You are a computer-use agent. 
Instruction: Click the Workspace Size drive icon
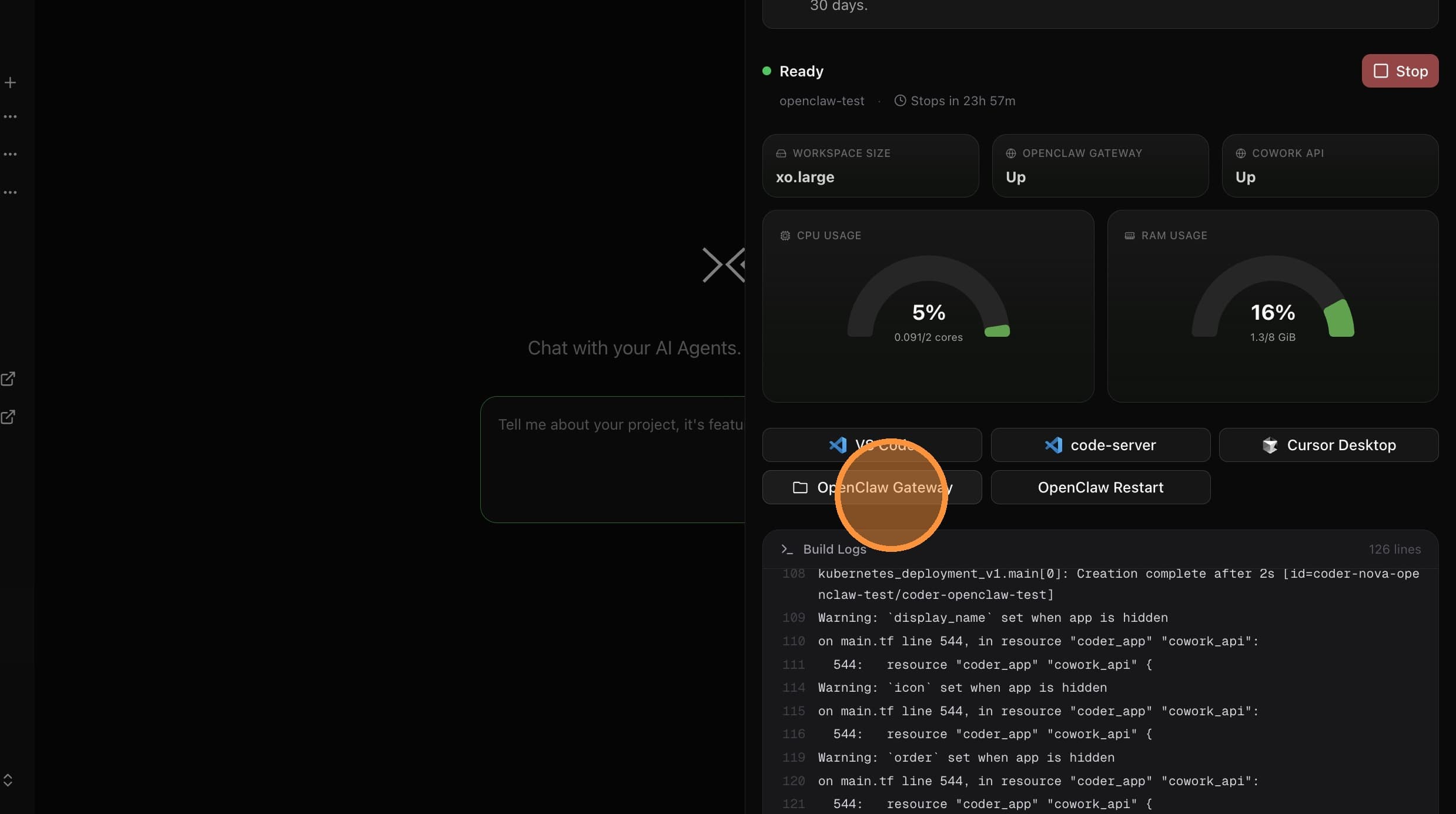click(x=781, y=153)
